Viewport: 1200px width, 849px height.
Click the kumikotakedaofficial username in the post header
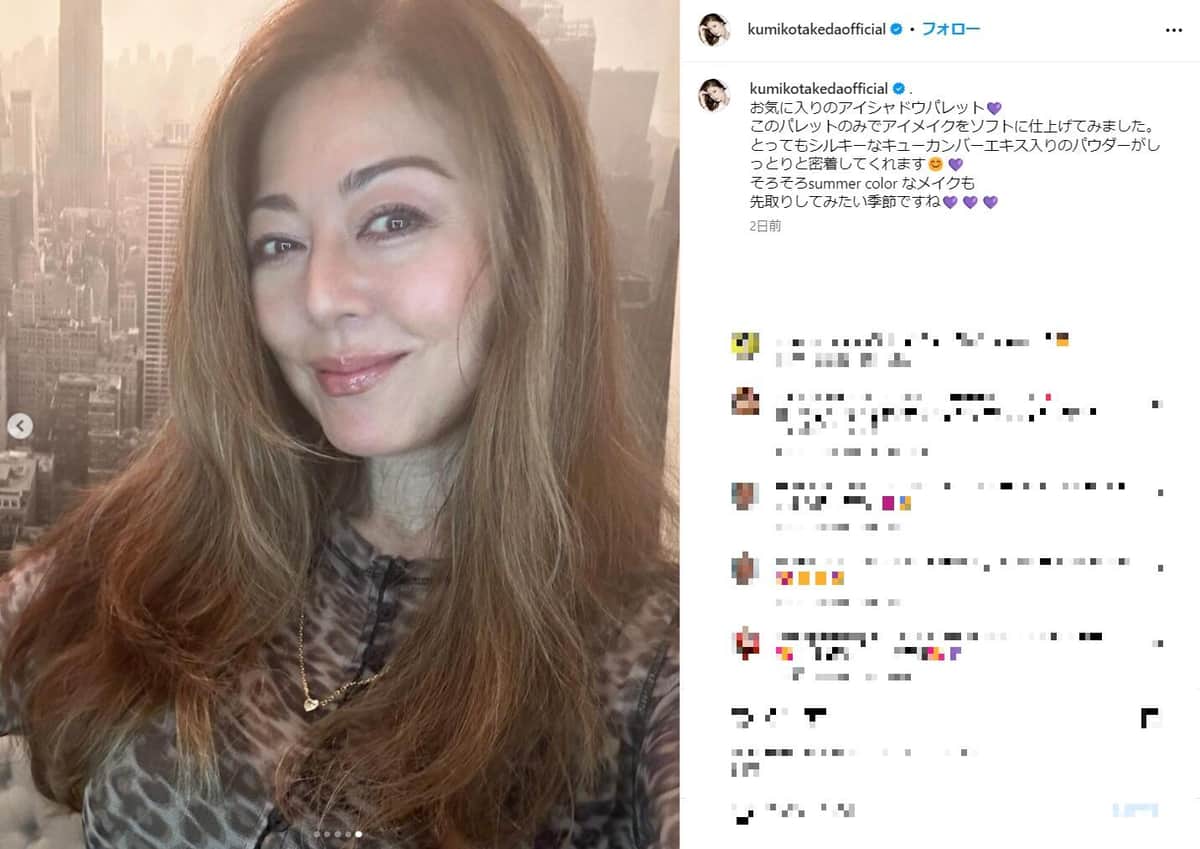click(x=817, y=29)
